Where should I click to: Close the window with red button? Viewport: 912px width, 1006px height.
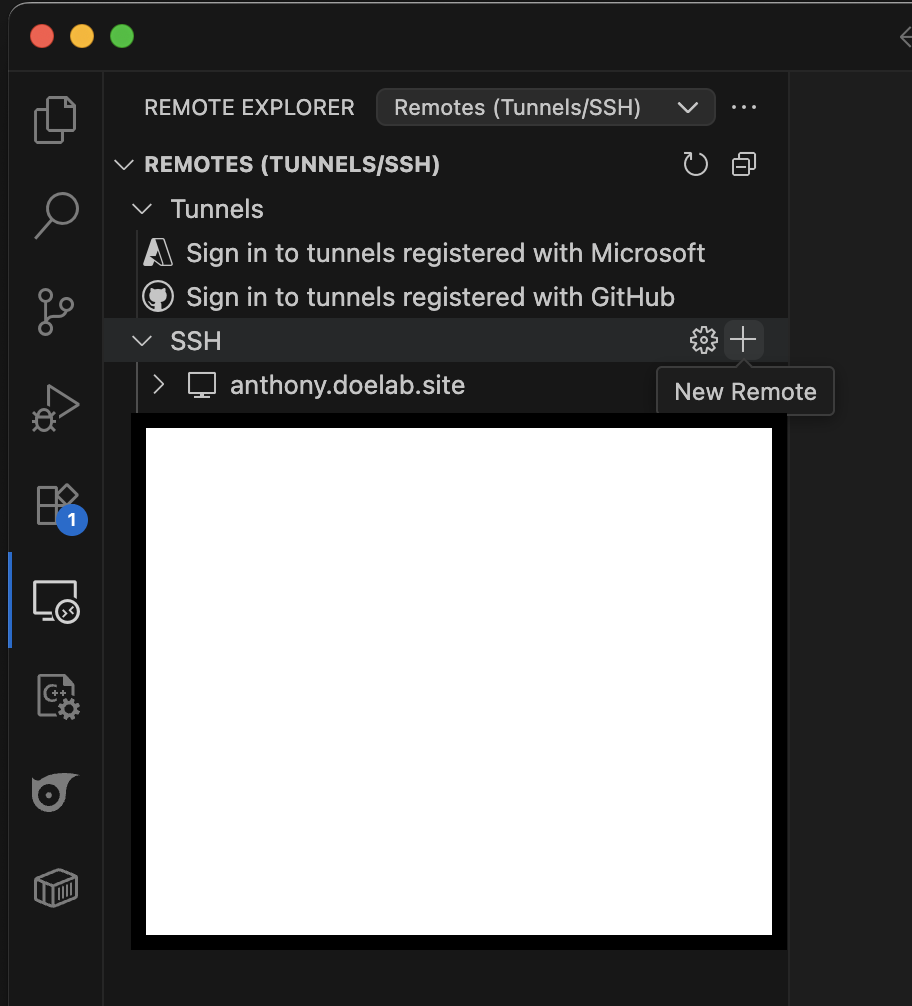click(42, 36)
